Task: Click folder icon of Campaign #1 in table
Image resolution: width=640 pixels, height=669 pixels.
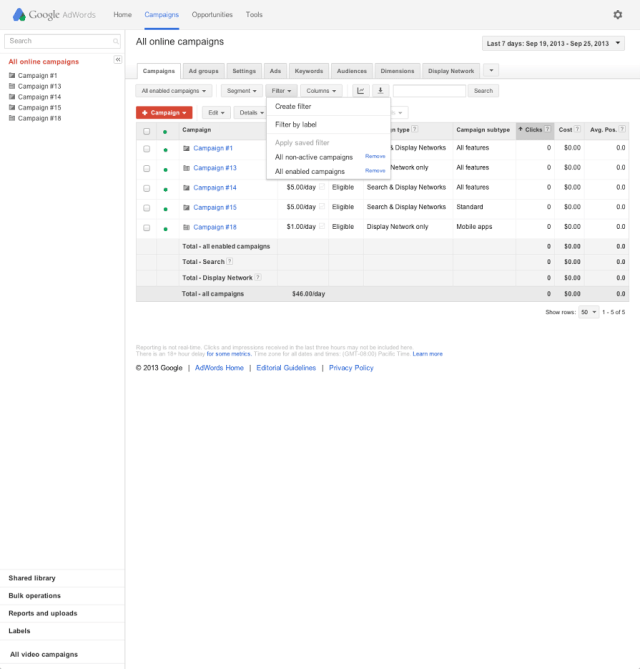Action: 186,148
